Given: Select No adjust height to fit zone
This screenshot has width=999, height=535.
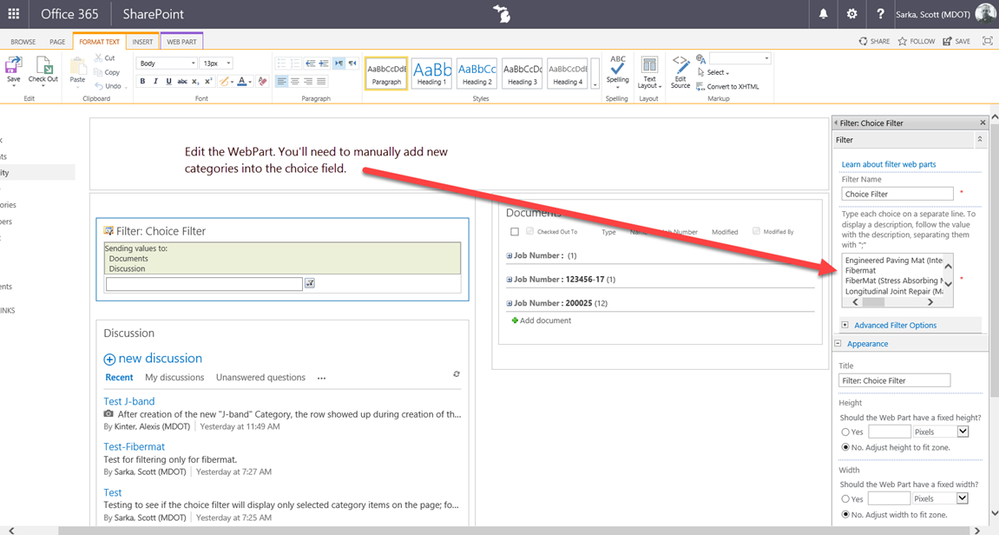Looking at the screenshot, I should point(845,448).
